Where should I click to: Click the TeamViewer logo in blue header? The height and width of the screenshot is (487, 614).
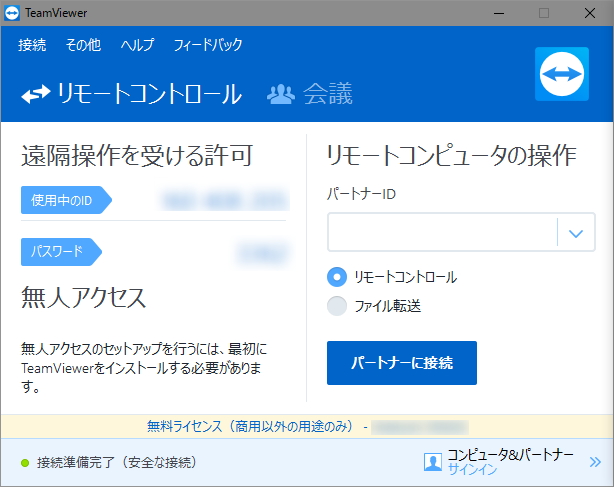(x=562, y=74)
